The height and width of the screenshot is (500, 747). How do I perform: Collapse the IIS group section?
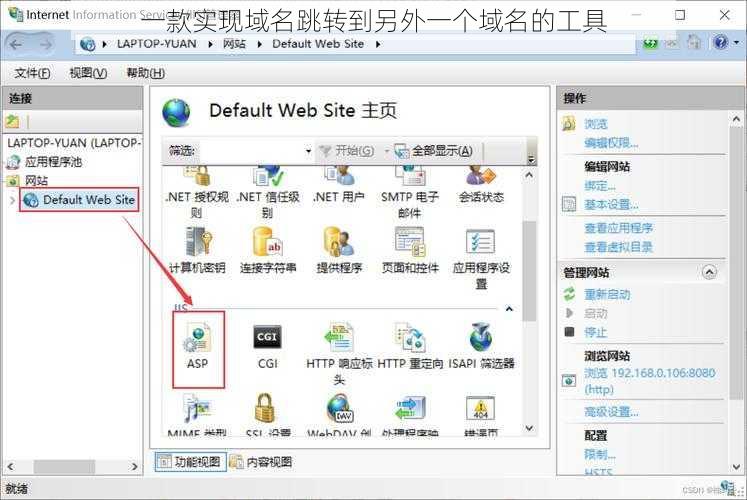point(509,309)
